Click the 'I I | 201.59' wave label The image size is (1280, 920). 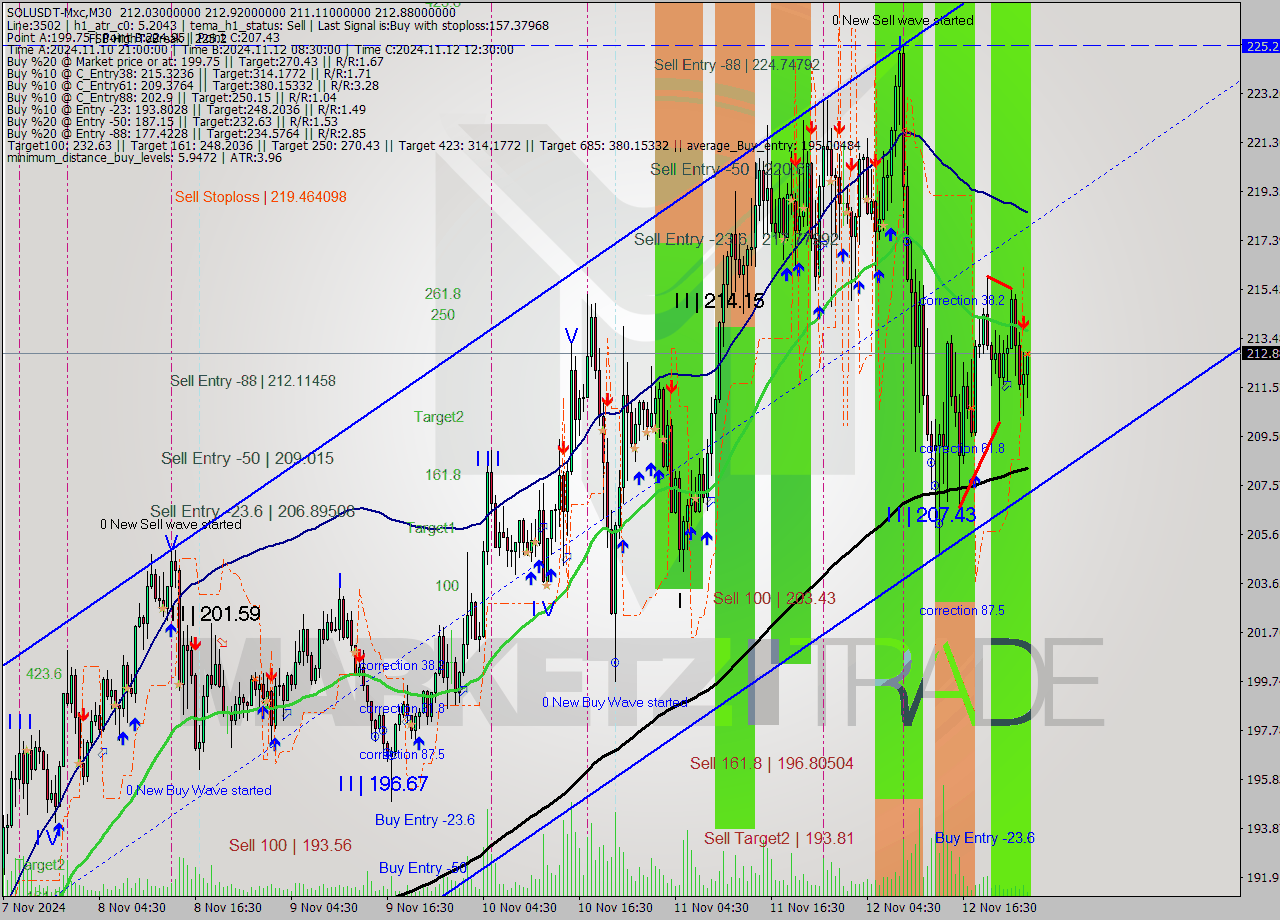click(216, 614)
